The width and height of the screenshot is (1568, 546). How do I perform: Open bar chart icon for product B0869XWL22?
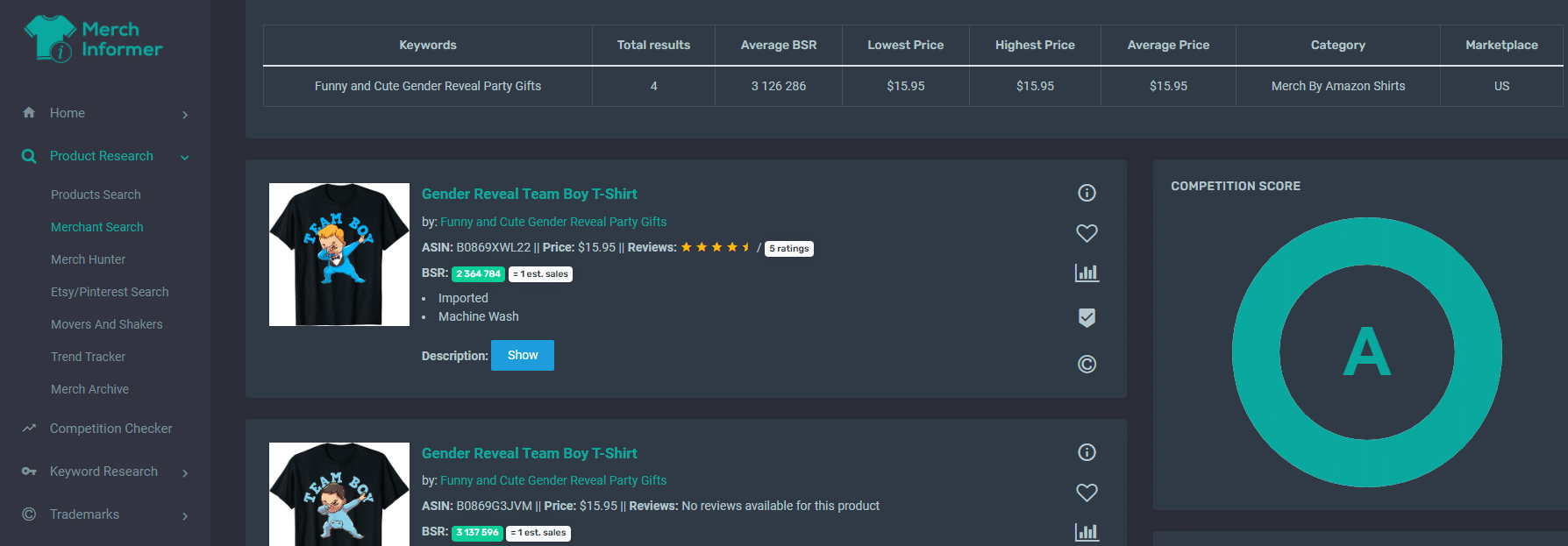1087,273
